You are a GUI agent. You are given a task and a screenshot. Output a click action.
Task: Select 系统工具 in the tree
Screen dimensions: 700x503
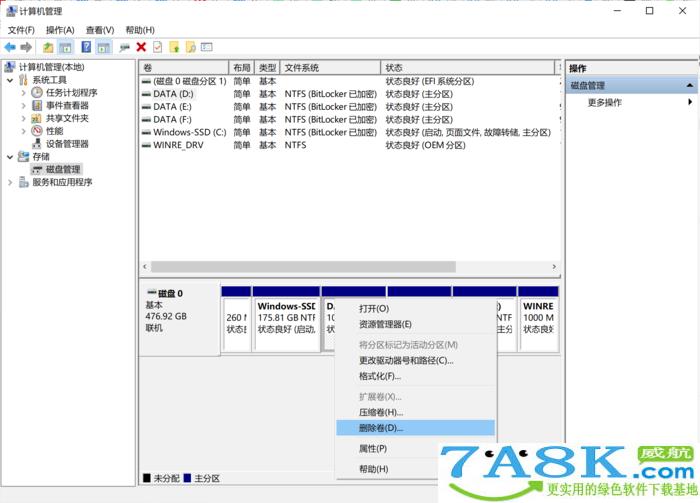click(50, 80)
